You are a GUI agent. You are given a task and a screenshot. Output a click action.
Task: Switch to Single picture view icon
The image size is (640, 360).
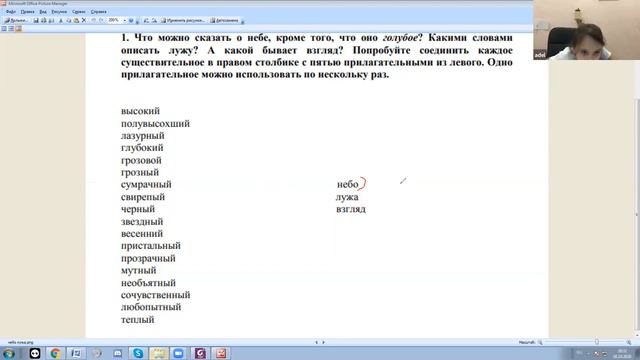18,29
